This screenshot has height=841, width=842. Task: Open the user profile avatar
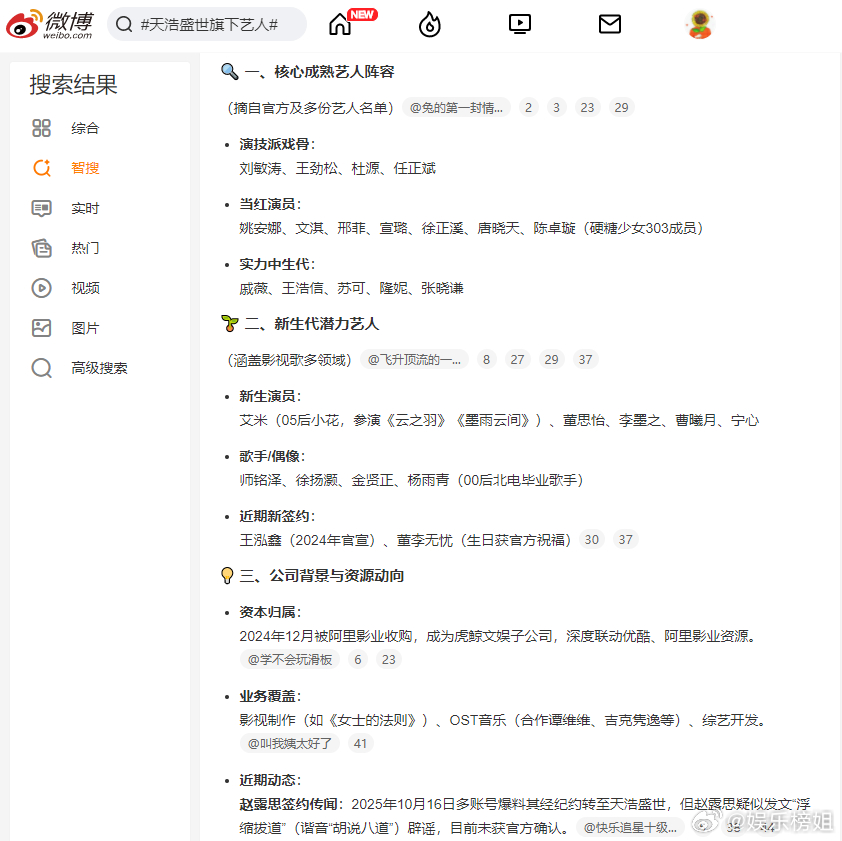tap(700, 24)
